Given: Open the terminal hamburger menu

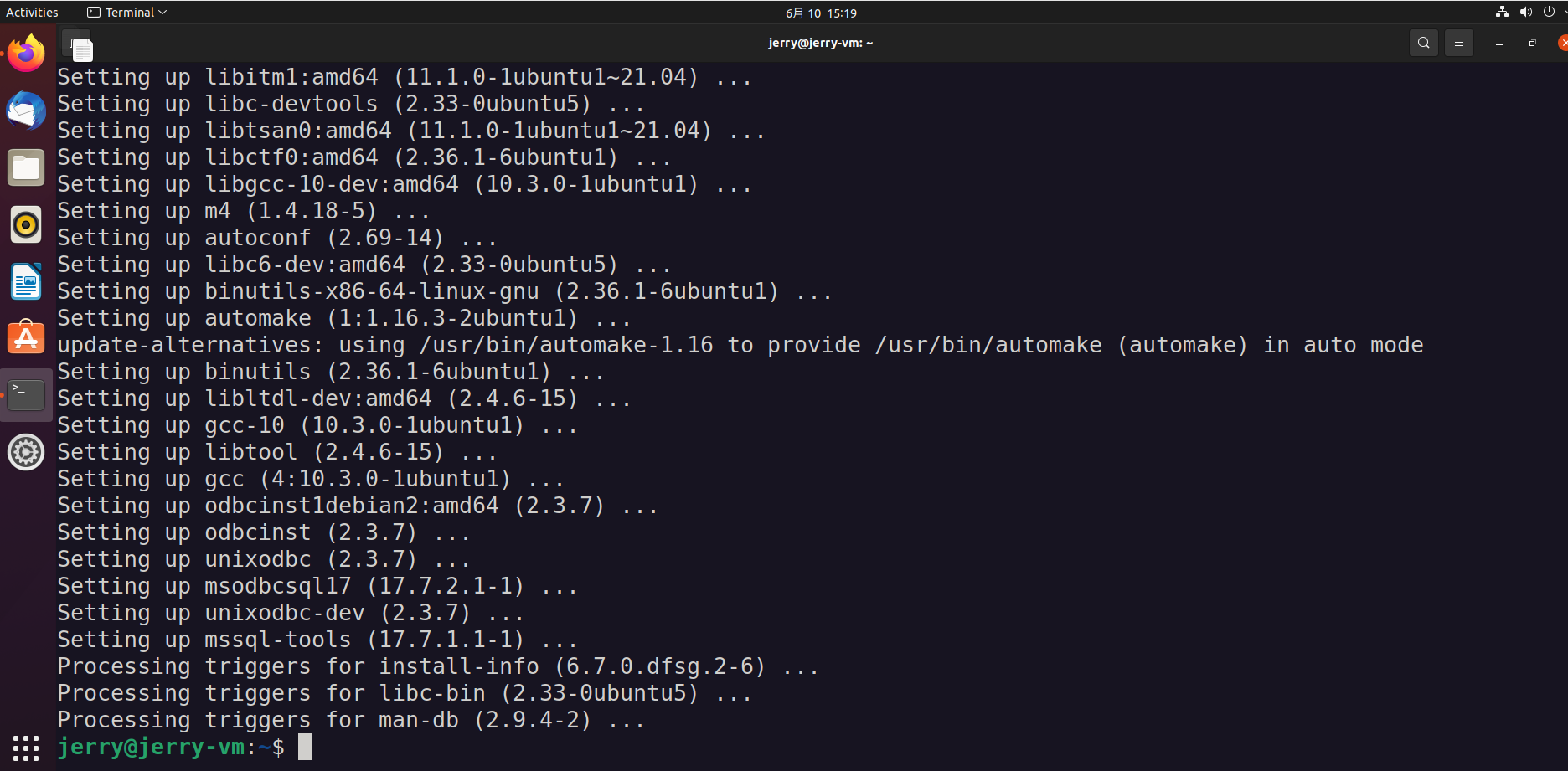Looking at the screenshot, I should point(1458,42).
